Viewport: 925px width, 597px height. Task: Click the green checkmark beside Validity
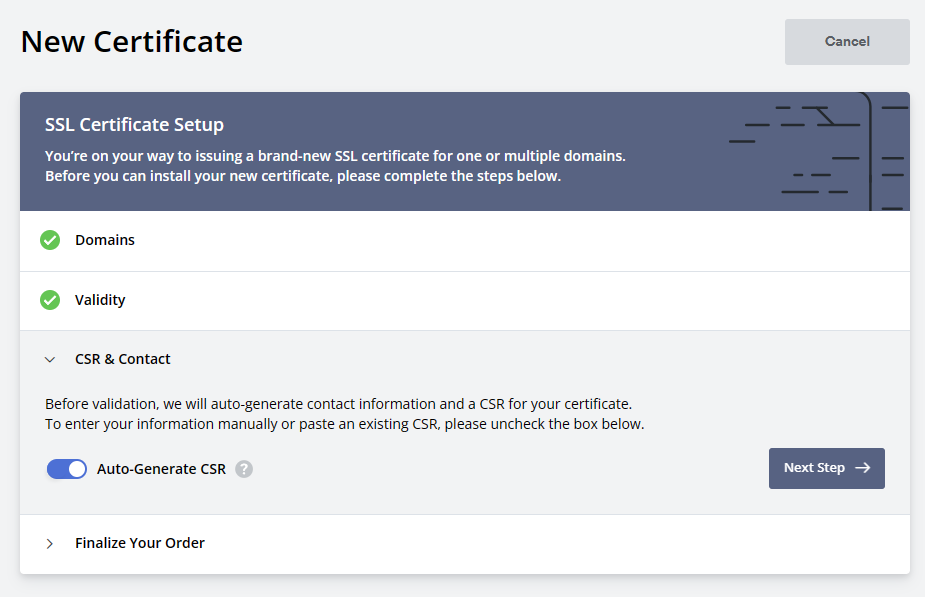pyautogui.click(x=50, y=300)
